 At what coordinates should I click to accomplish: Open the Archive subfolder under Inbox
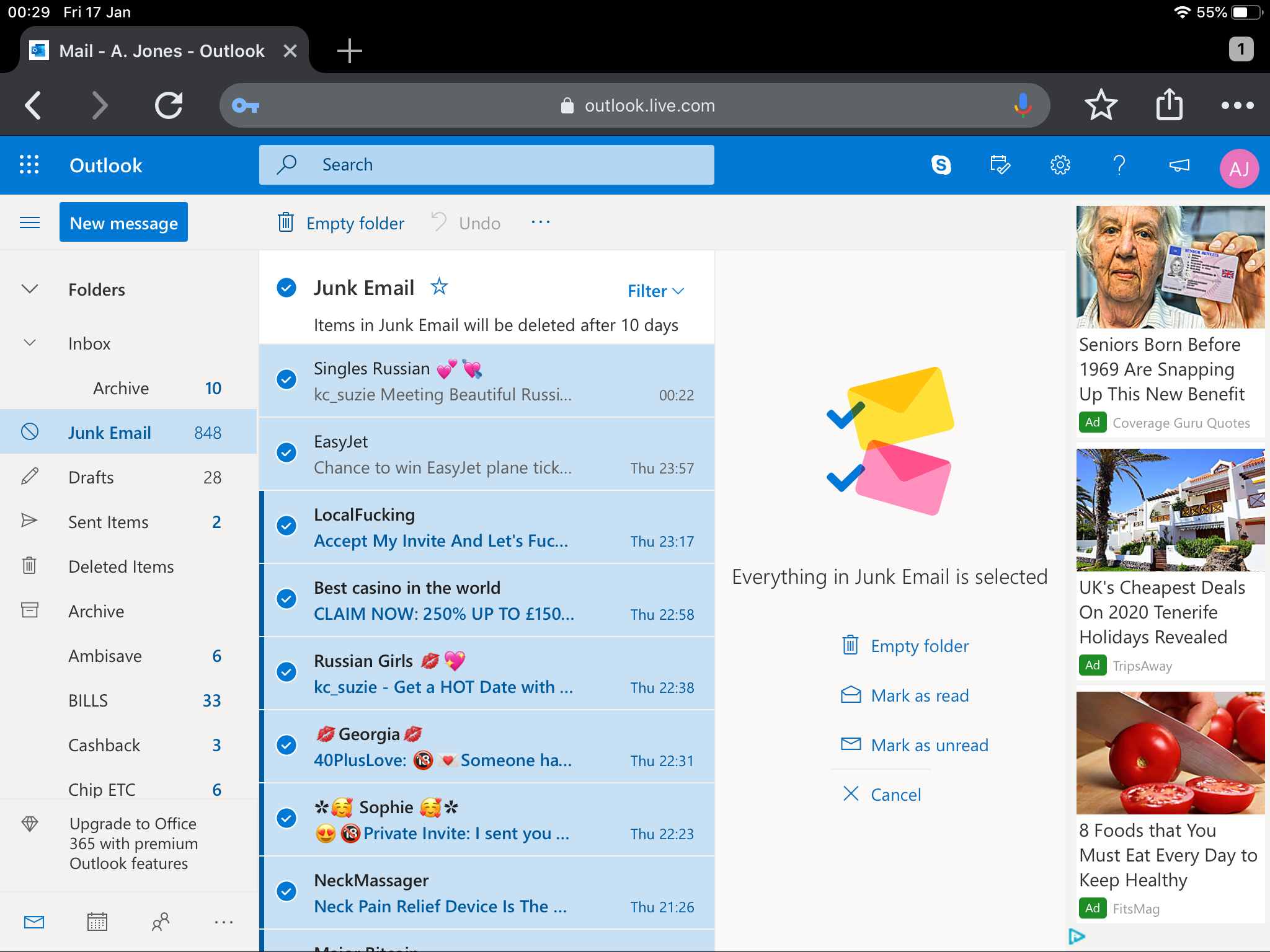(128, 388)
